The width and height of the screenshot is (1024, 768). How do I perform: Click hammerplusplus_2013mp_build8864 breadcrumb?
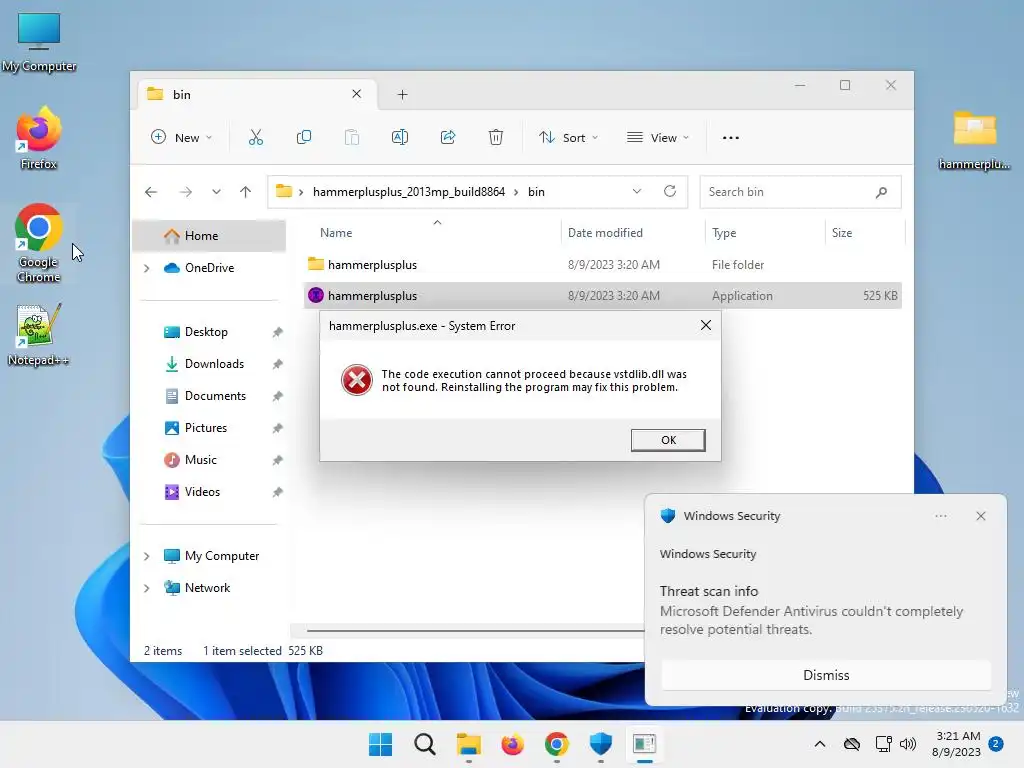(409, 192)
